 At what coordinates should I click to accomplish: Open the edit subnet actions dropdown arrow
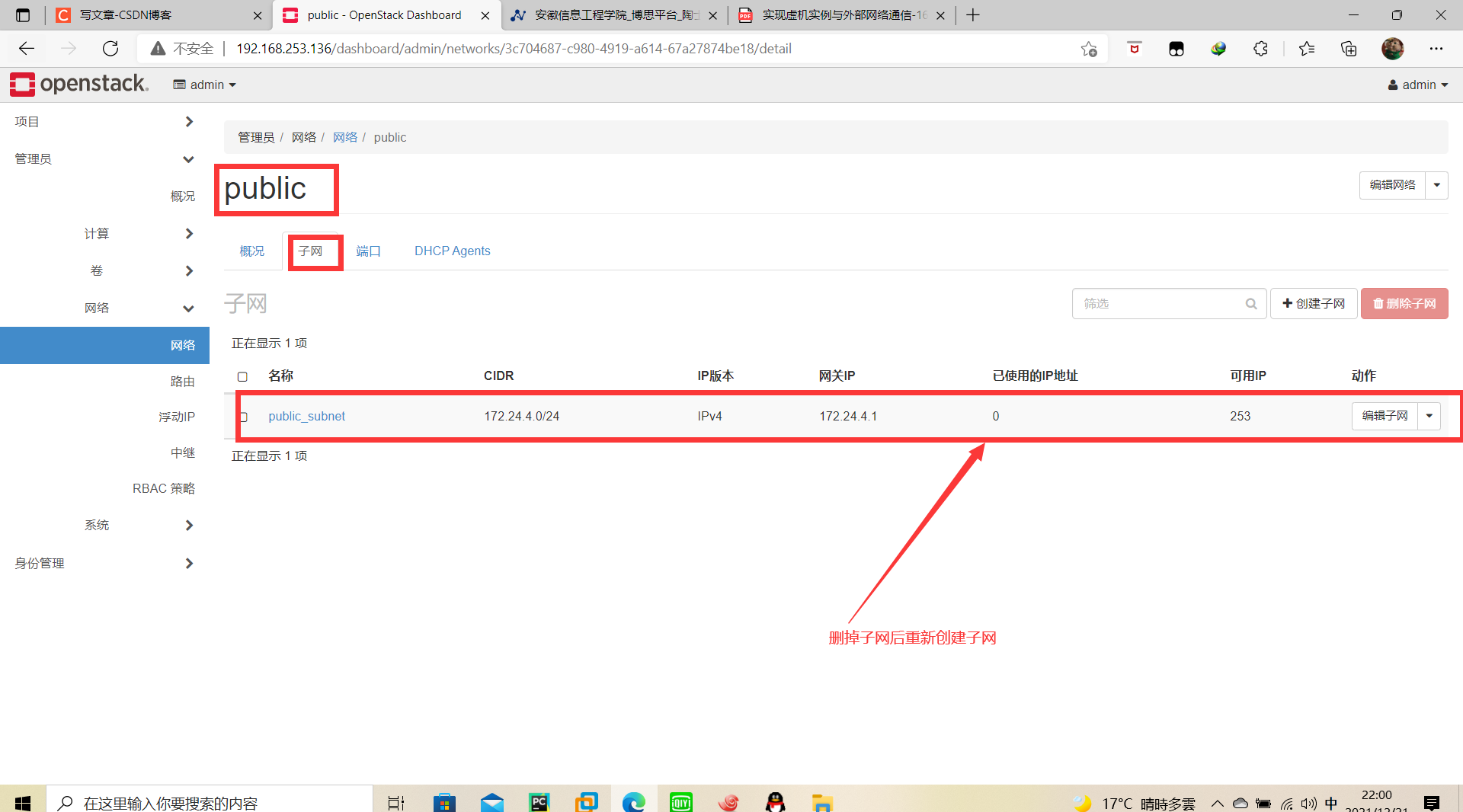point(1429,416)
